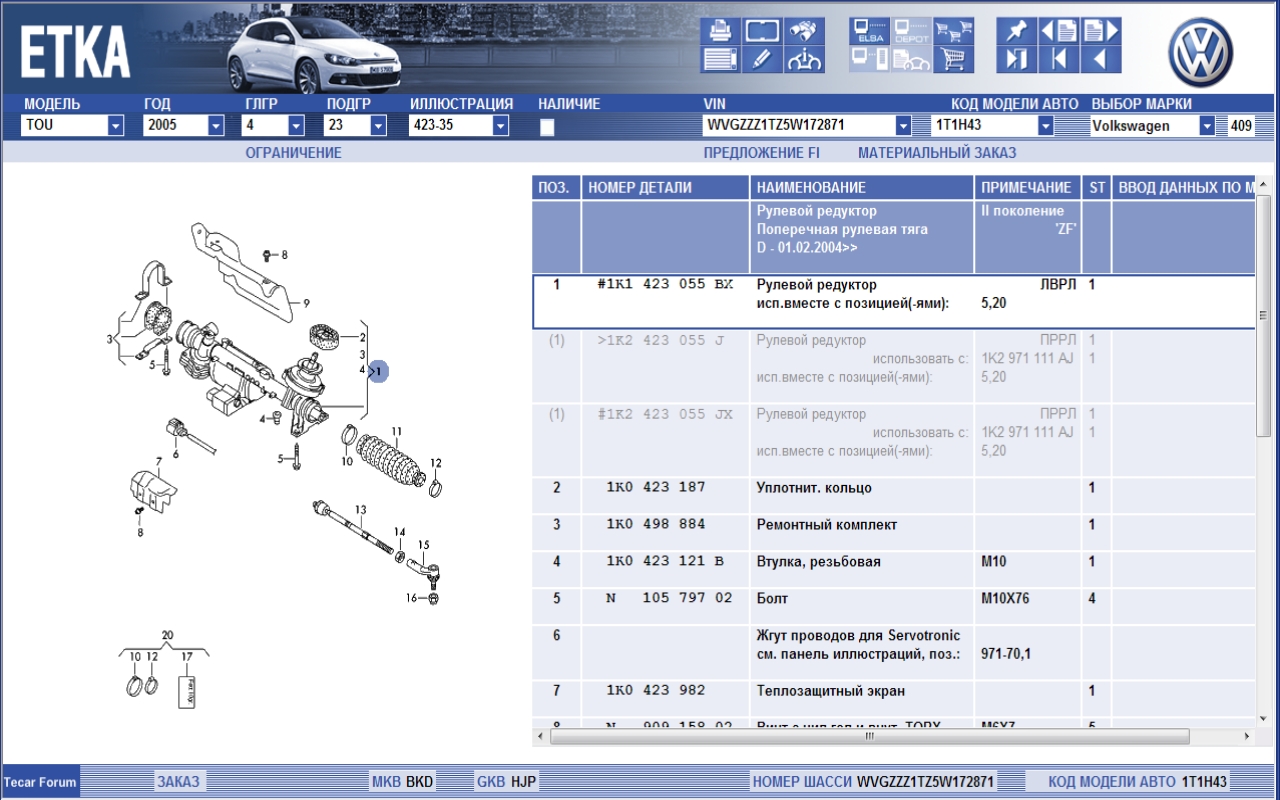Click the ETKA logo
The height and width of the screenshot is (800, 1280).
[75, 53]
